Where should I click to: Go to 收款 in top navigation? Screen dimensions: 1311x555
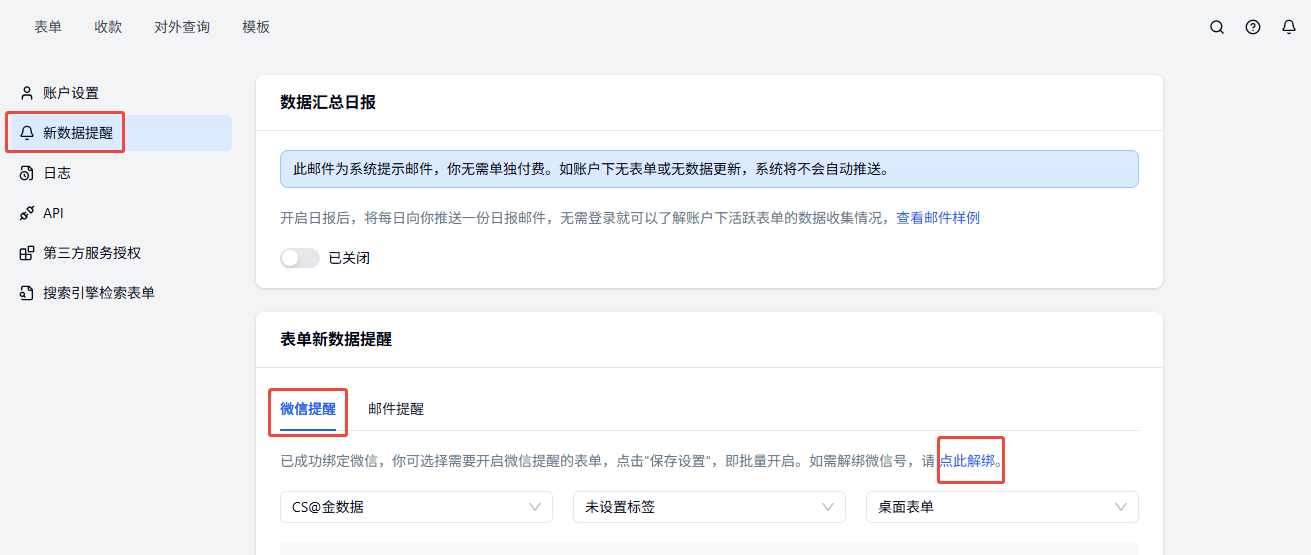tap(108, 27)
